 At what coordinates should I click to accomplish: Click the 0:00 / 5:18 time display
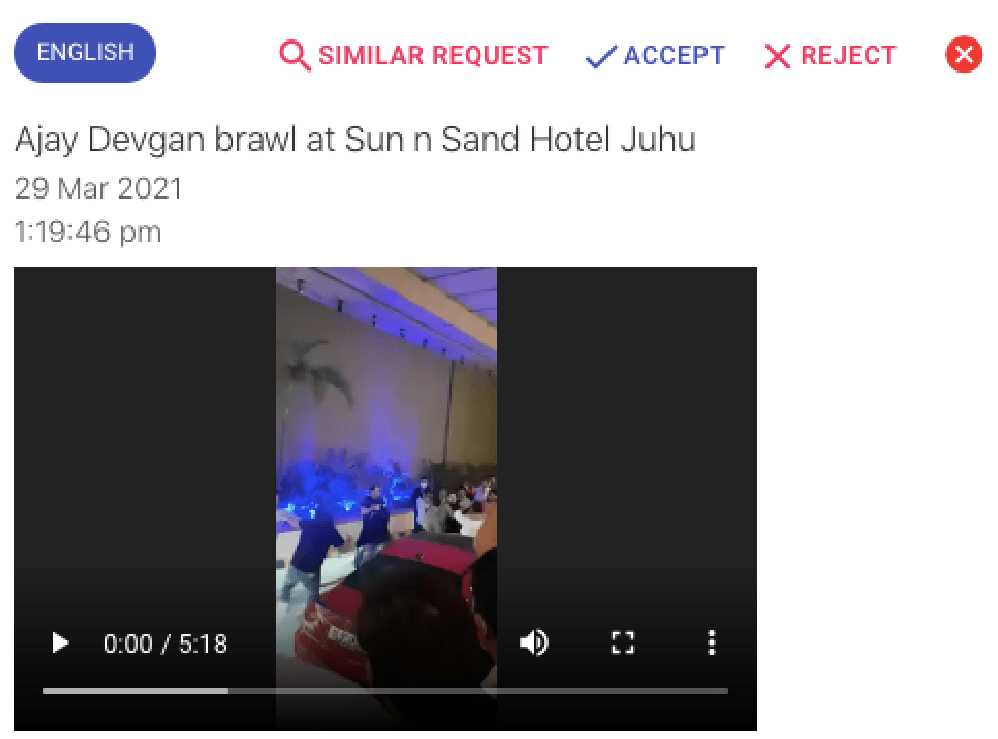[165, 644]
